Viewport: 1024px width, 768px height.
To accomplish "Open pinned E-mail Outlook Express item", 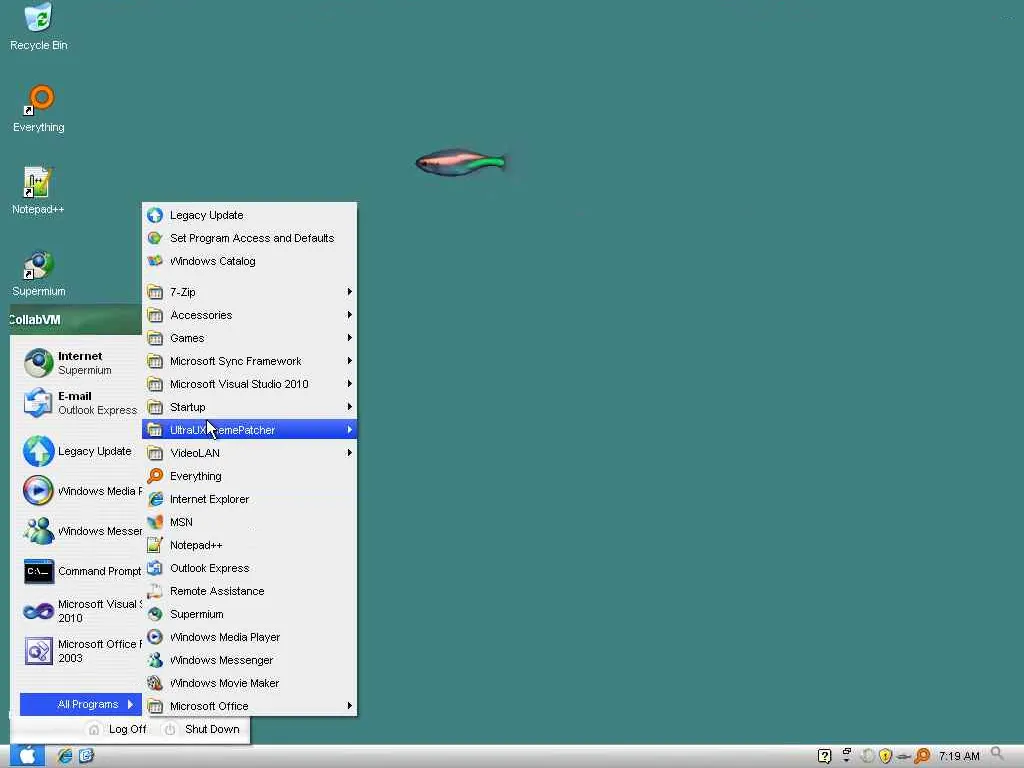I will pos(81,403).
